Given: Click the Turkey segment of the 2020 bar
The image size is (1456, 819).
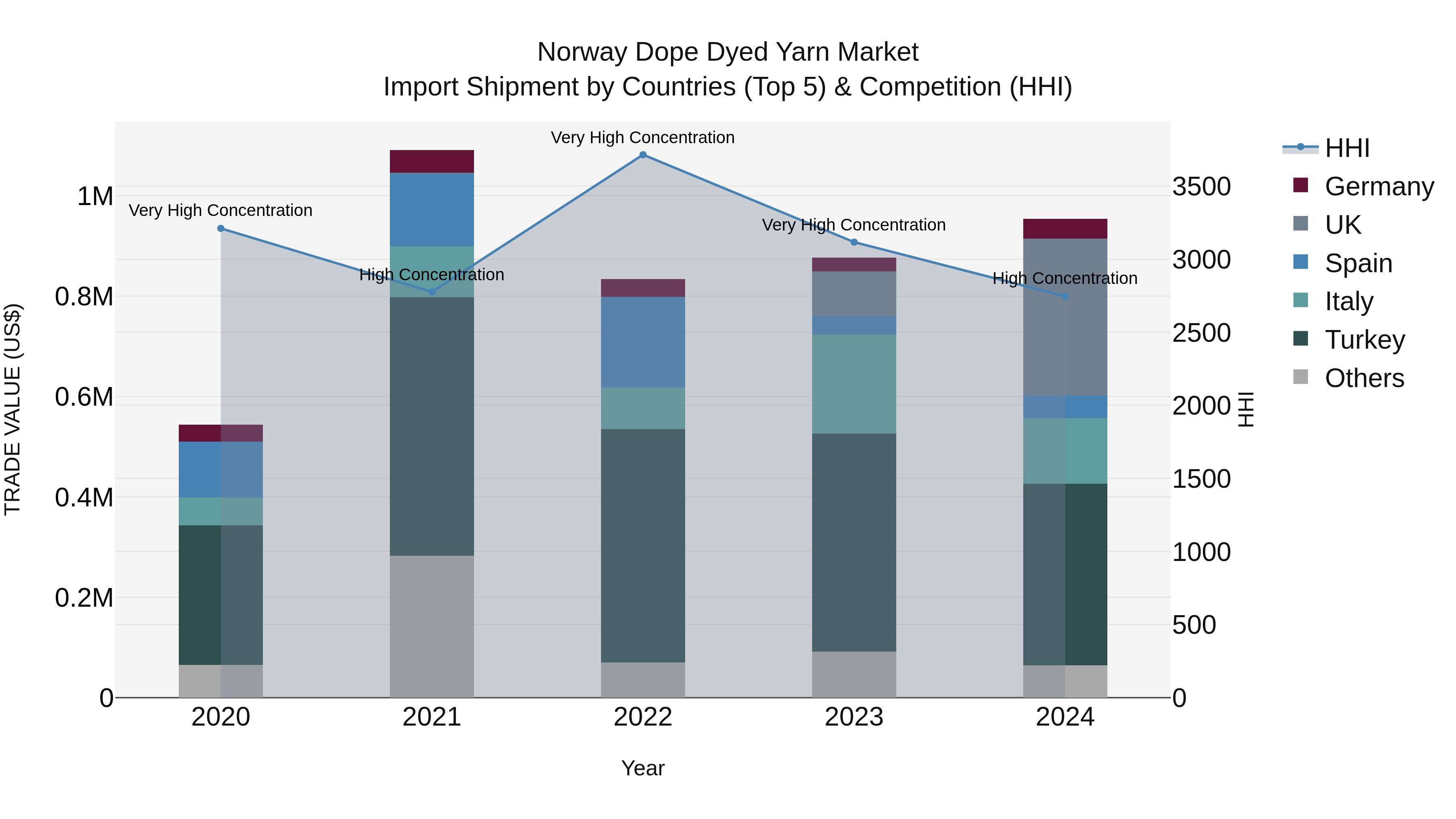Looking at the screenshot, I should [x=221, y=595].
